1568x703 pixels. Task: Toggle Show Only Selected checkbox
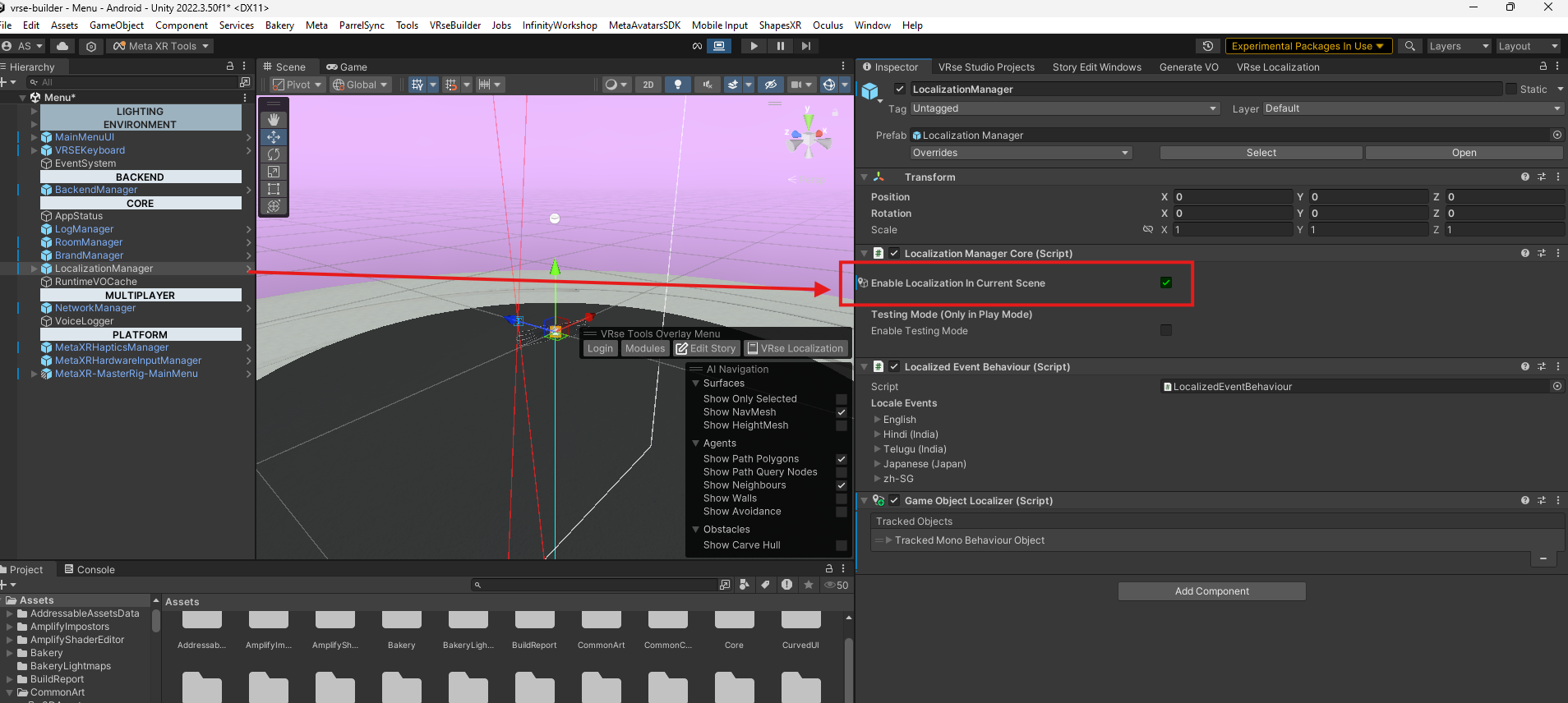[x=842, y=399]
